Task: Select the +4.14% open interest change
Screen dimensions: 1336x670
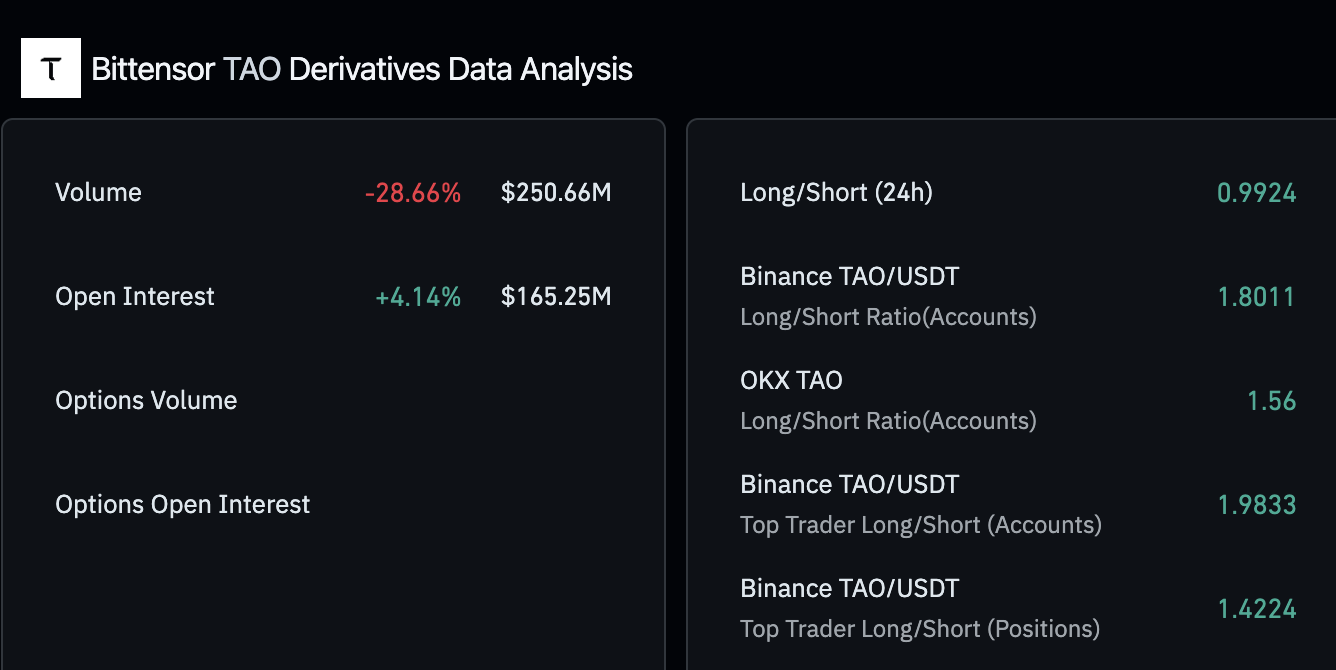Action: click(418, 297)
